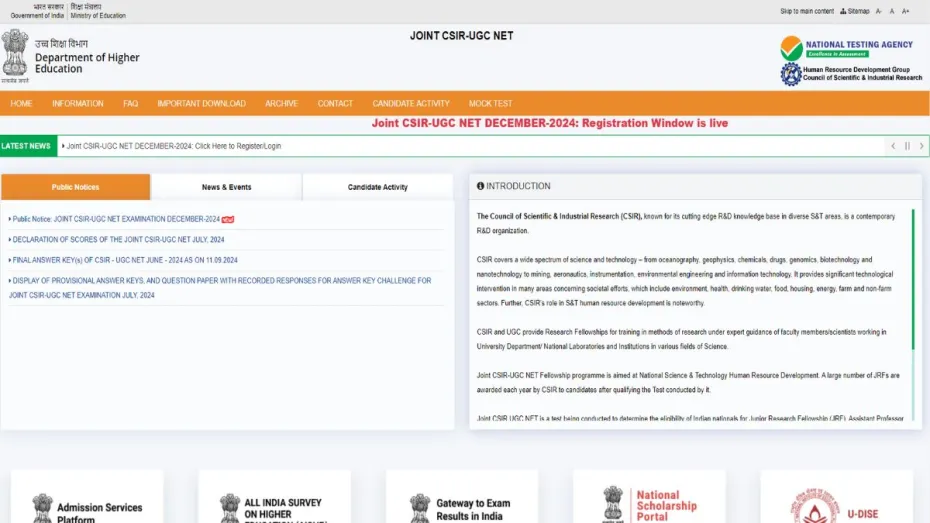Decrease font size with A- button
The image size is (930, 523).
(x=879, y=11)
